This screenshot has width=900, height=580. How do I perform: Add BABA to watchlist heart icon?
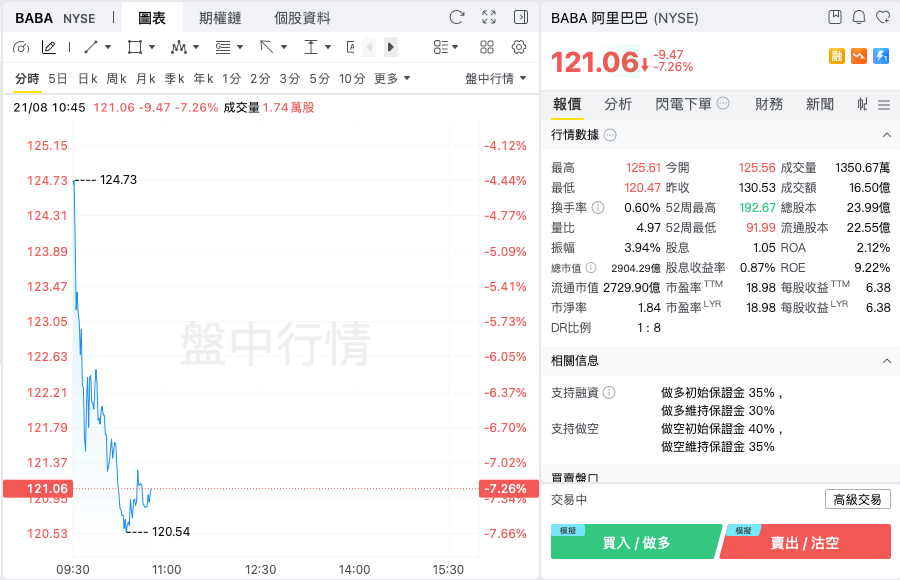(x=883, y=17)
